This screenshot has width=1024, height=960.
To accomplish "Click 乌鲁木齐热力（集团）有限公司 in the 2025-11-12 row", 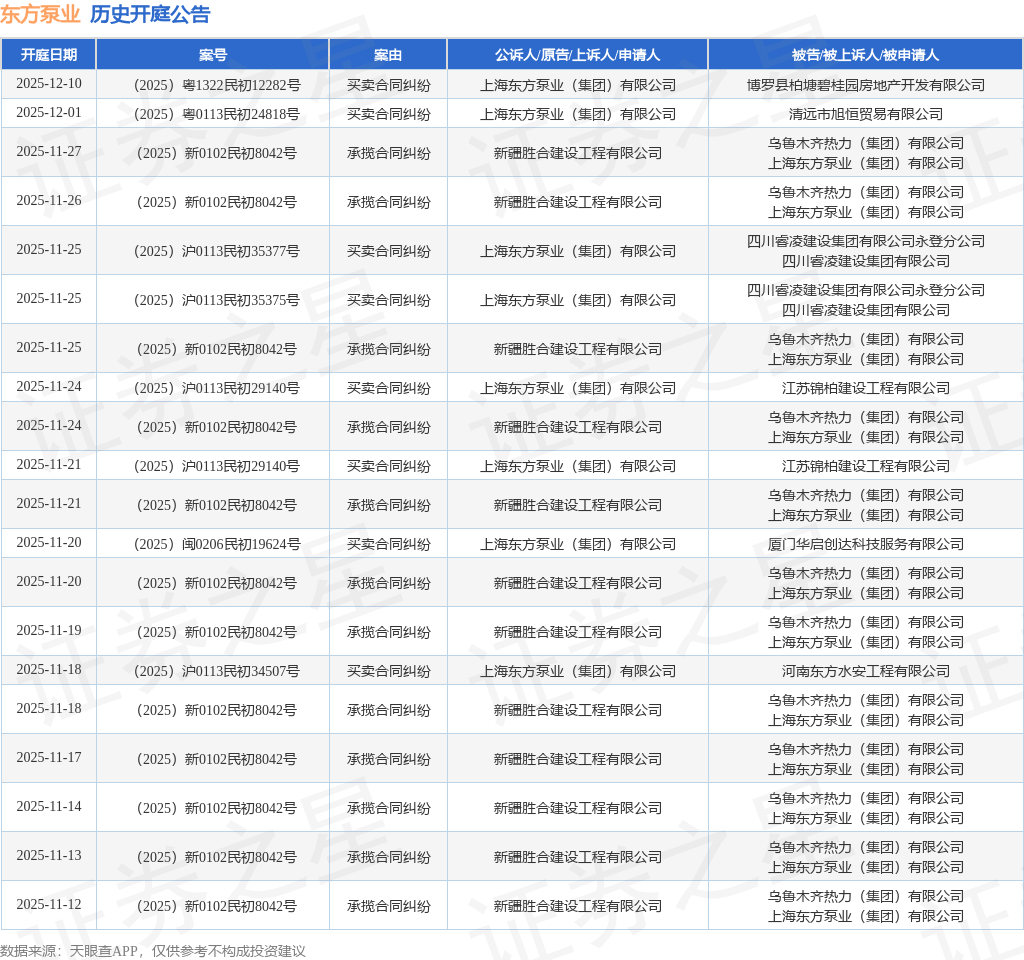I will coord(866,896).
